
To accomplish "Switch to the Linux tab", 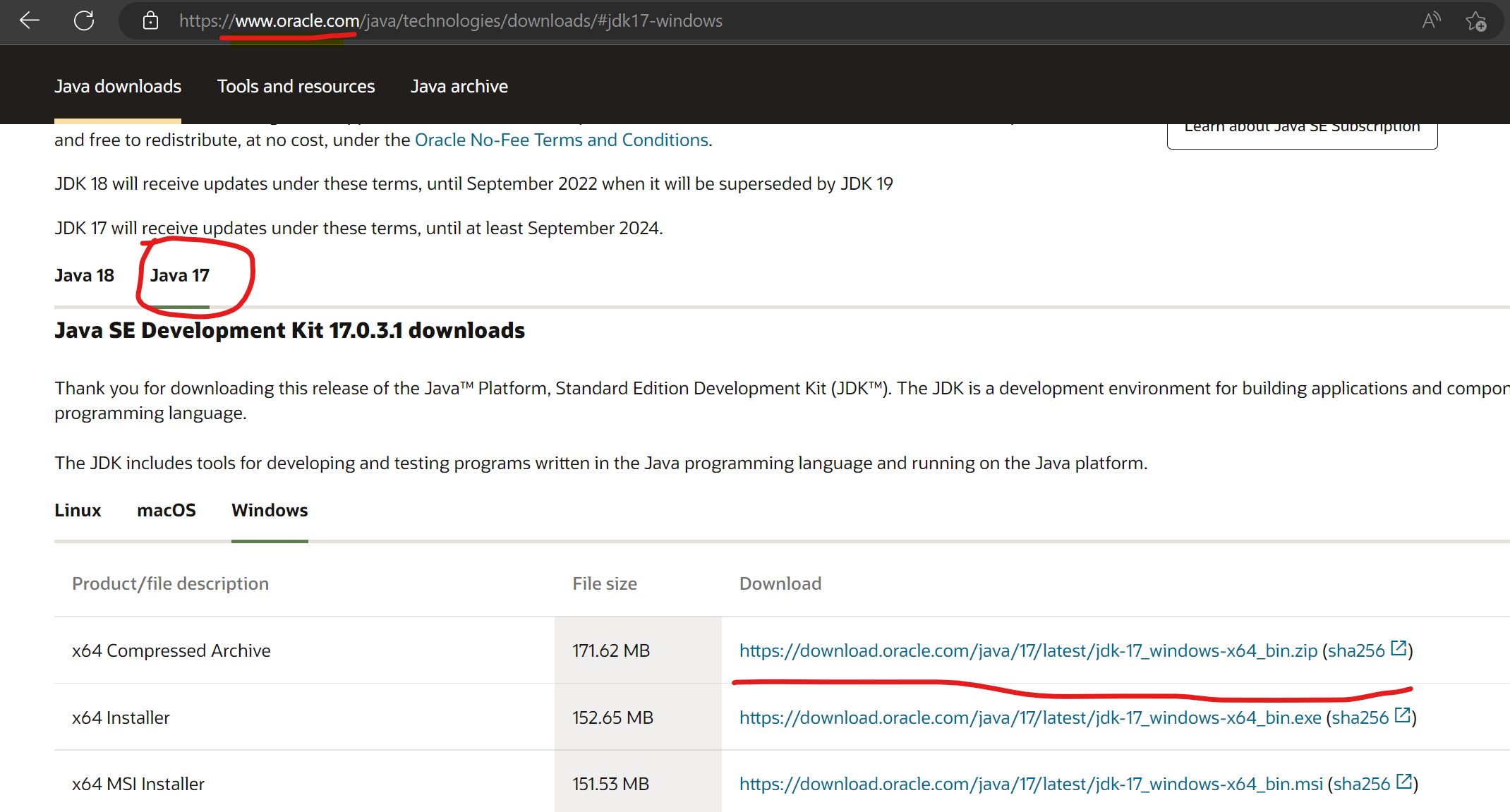I will click(78, 510).
